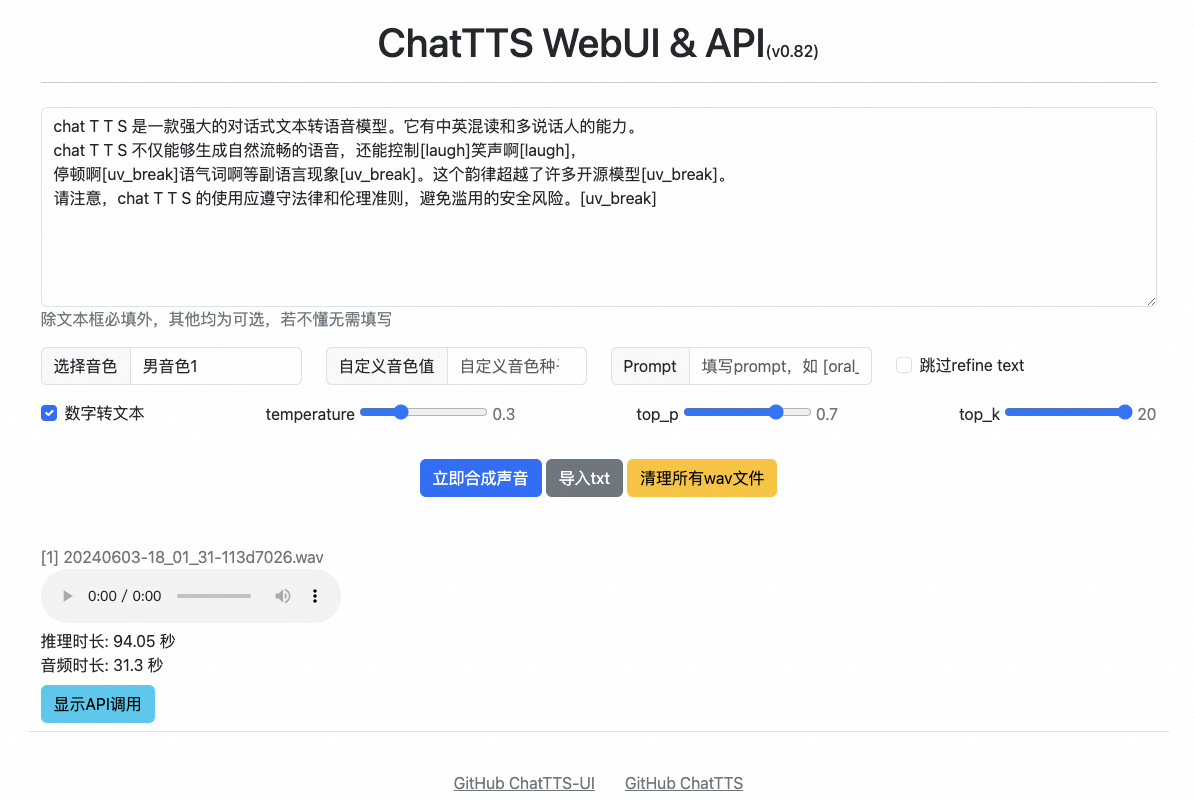Toggle the 数字转文本 checkbox

(x=49, y=413)
